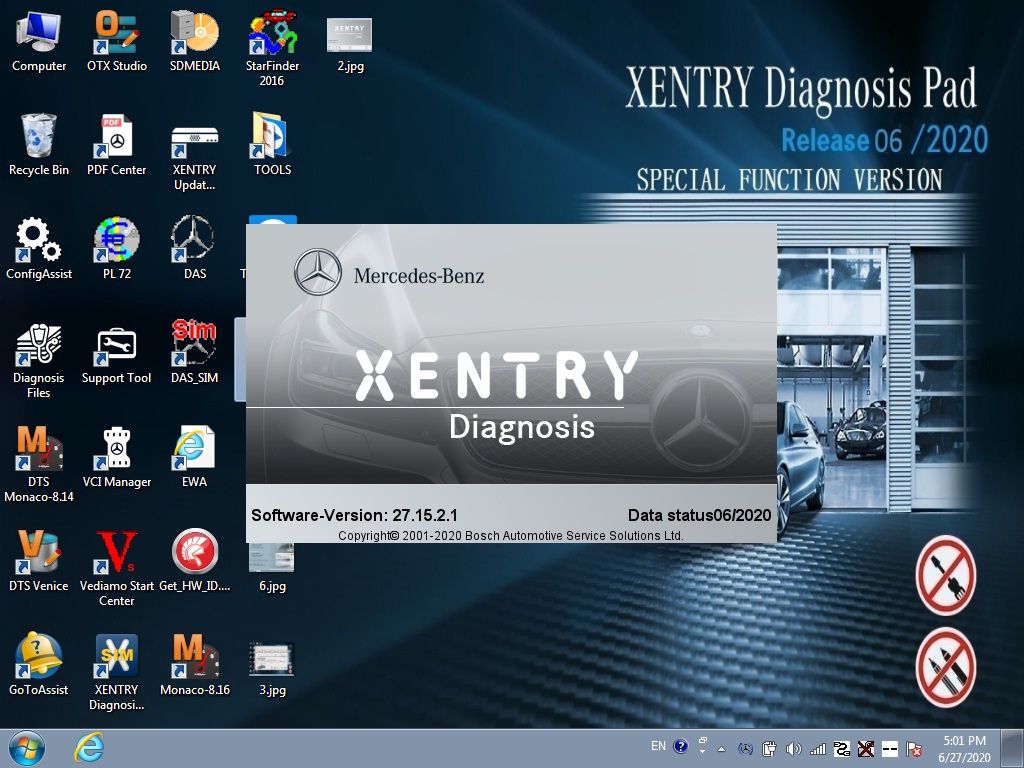Open Internet Explorer from the taskbar

coord(88,747)
